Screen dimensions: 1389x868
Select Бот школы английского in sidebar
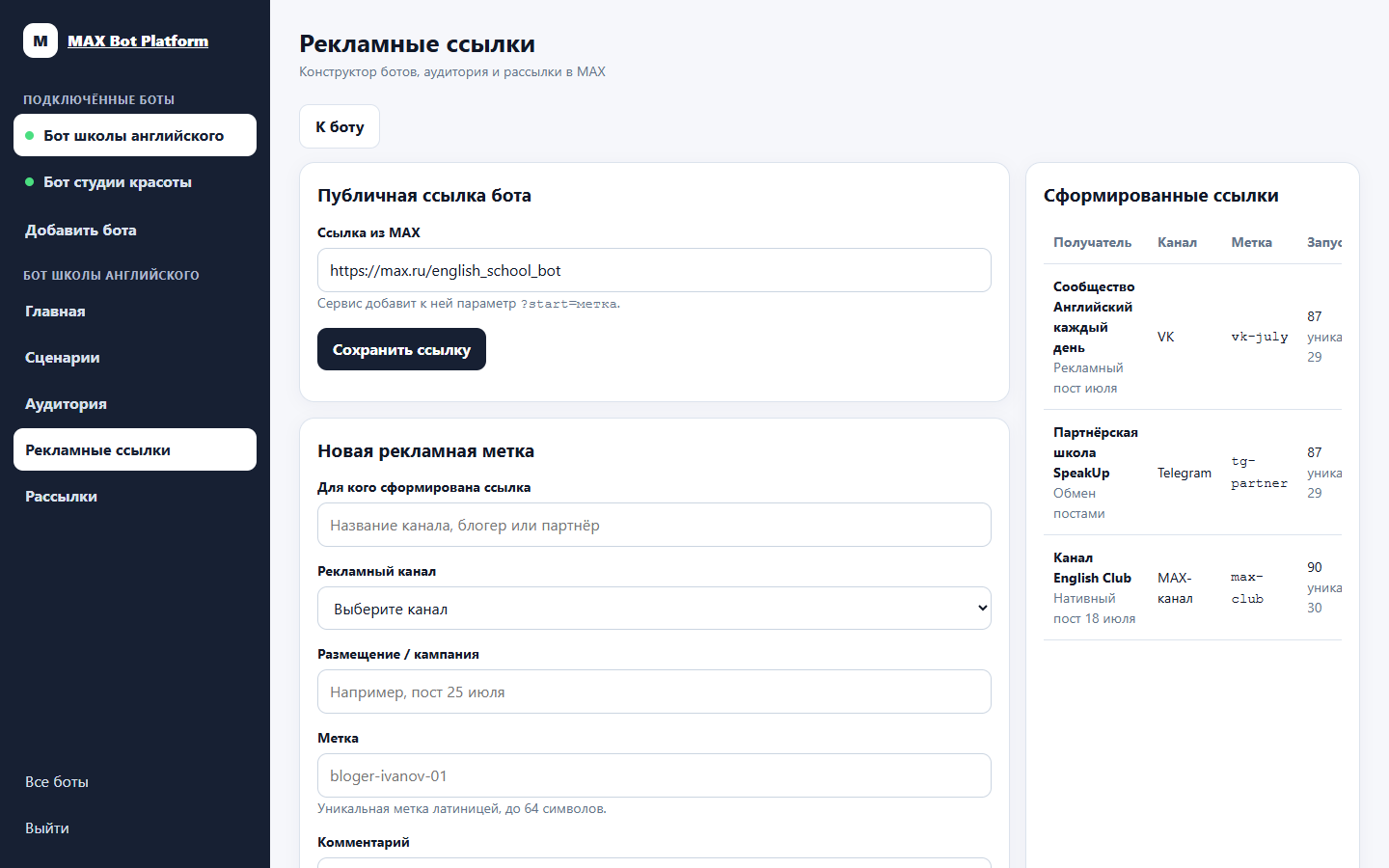coord(135,135)
